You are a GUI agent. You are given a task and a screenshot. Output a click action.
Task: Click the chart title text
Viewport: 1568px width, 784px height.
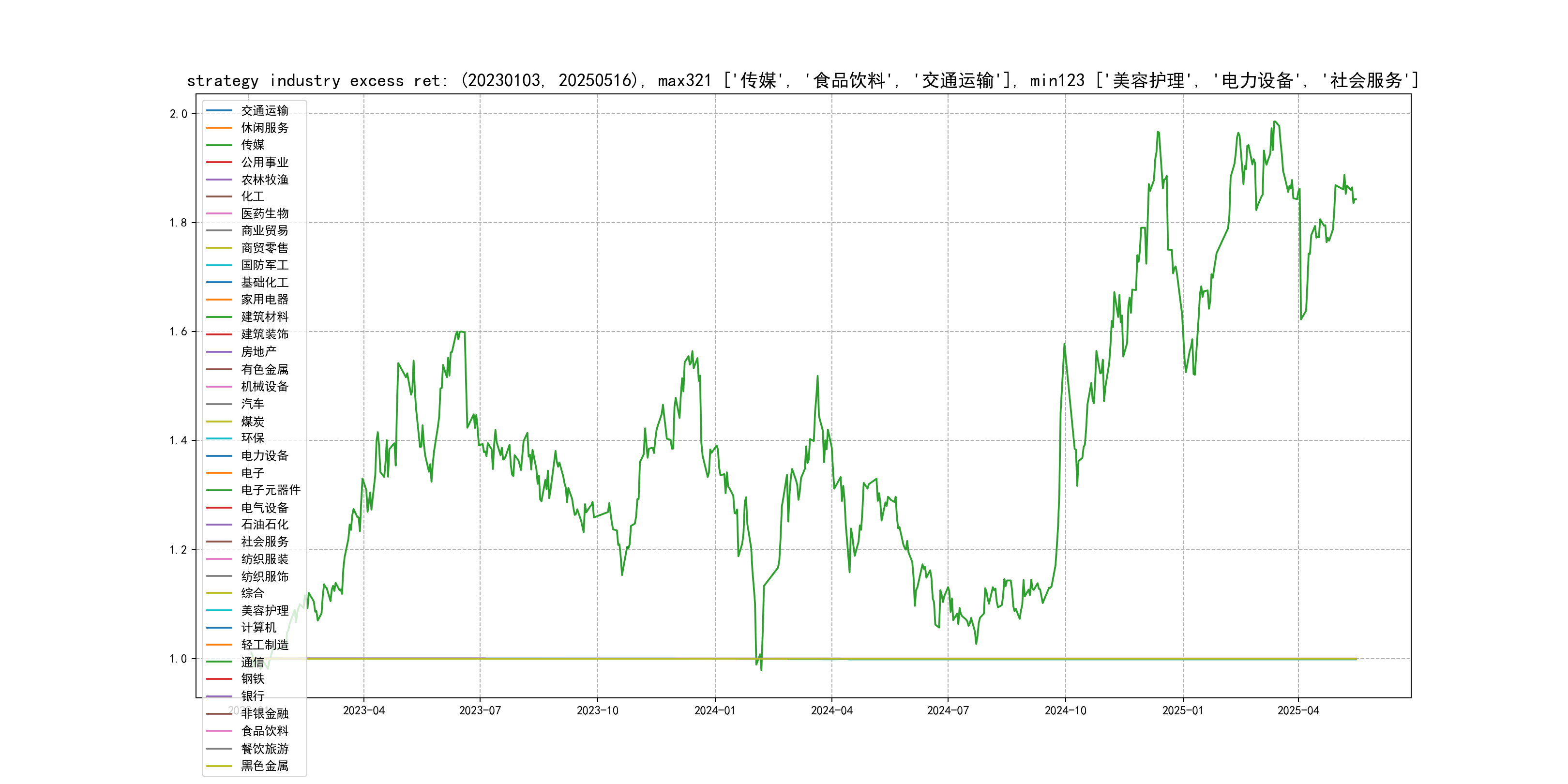click(x=802, y=80)
